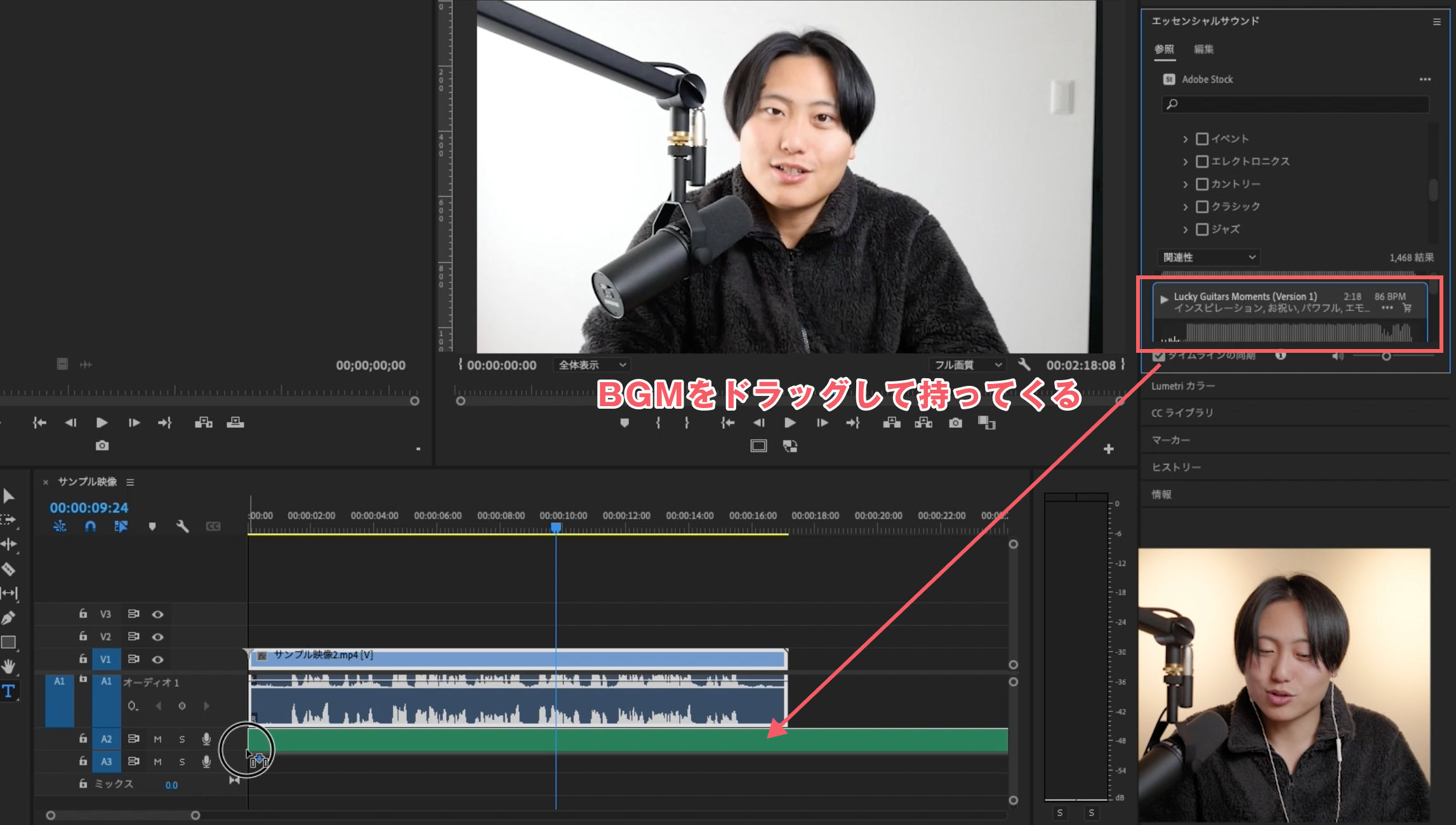Screen dimensions: 1456x825
Task: Select the Hand tool
Action: [x=8, y=666]
